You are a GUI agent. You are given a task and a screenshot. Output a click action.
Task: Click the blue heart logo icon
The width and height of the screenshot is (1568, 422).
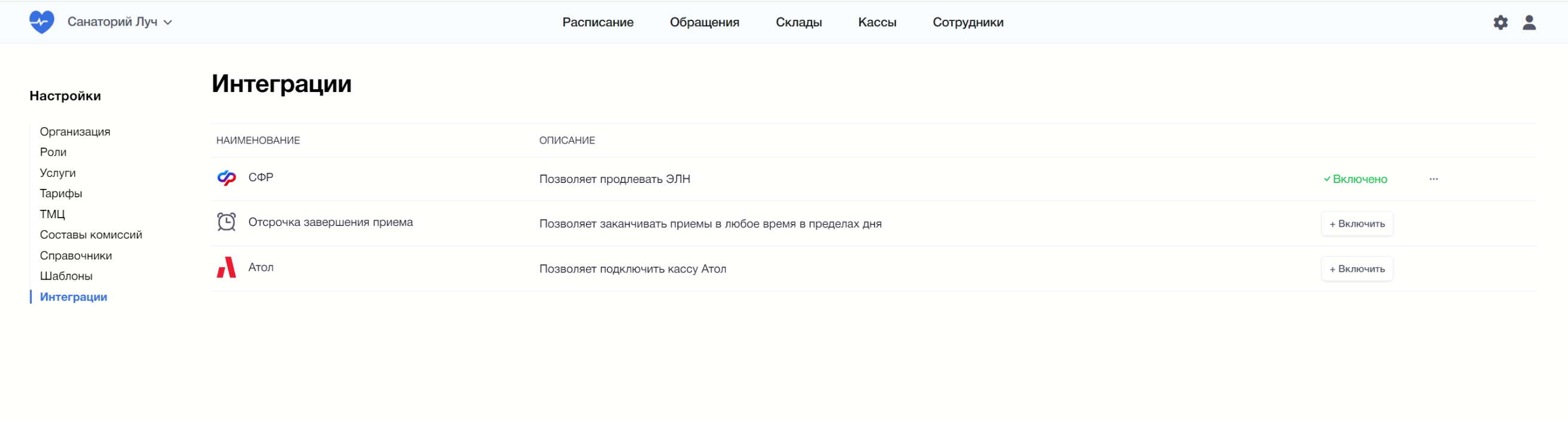(x=41, y=22)
